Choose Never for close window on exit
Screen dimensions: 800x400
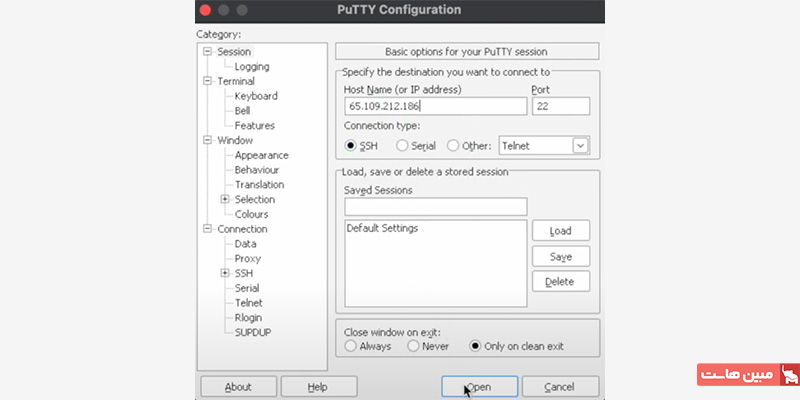(413, 346)
